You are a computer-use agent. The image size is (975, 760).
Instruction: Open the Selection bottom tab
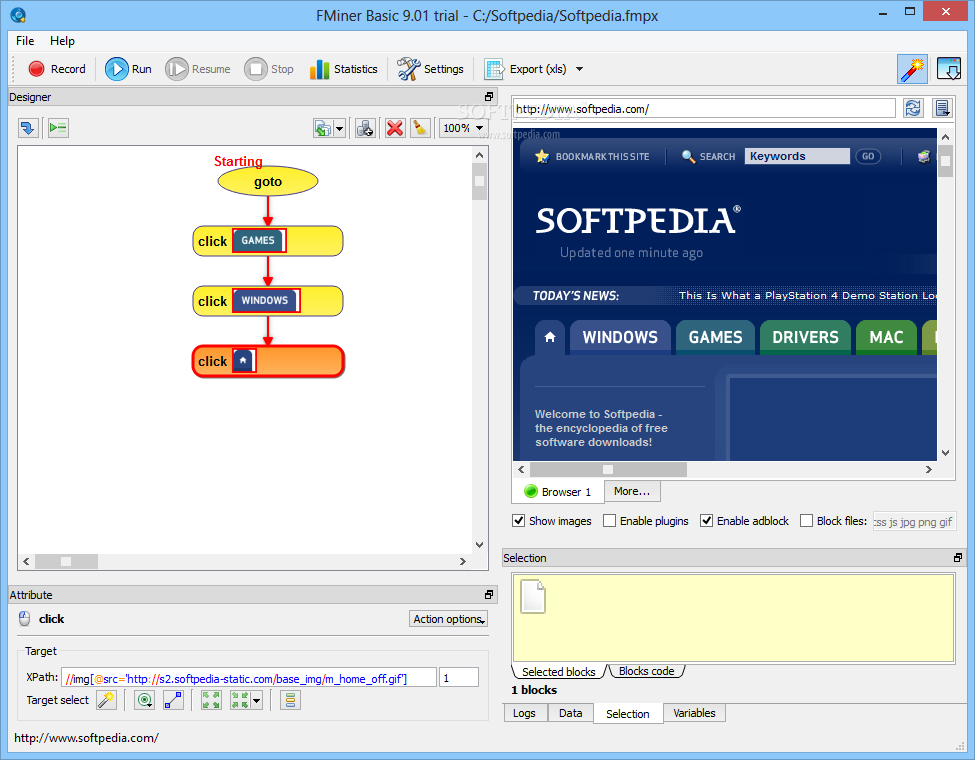[x=627, y=714]
